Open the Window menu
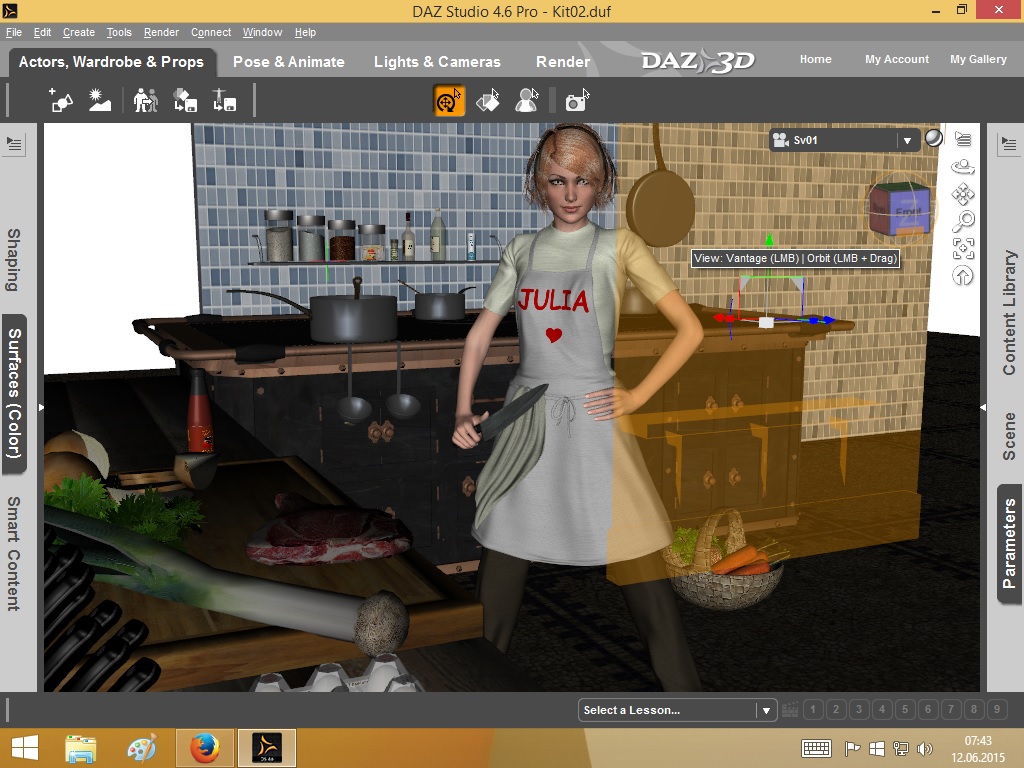The width and height of the screenshot is (1024, 768). (x=263, y=32)
